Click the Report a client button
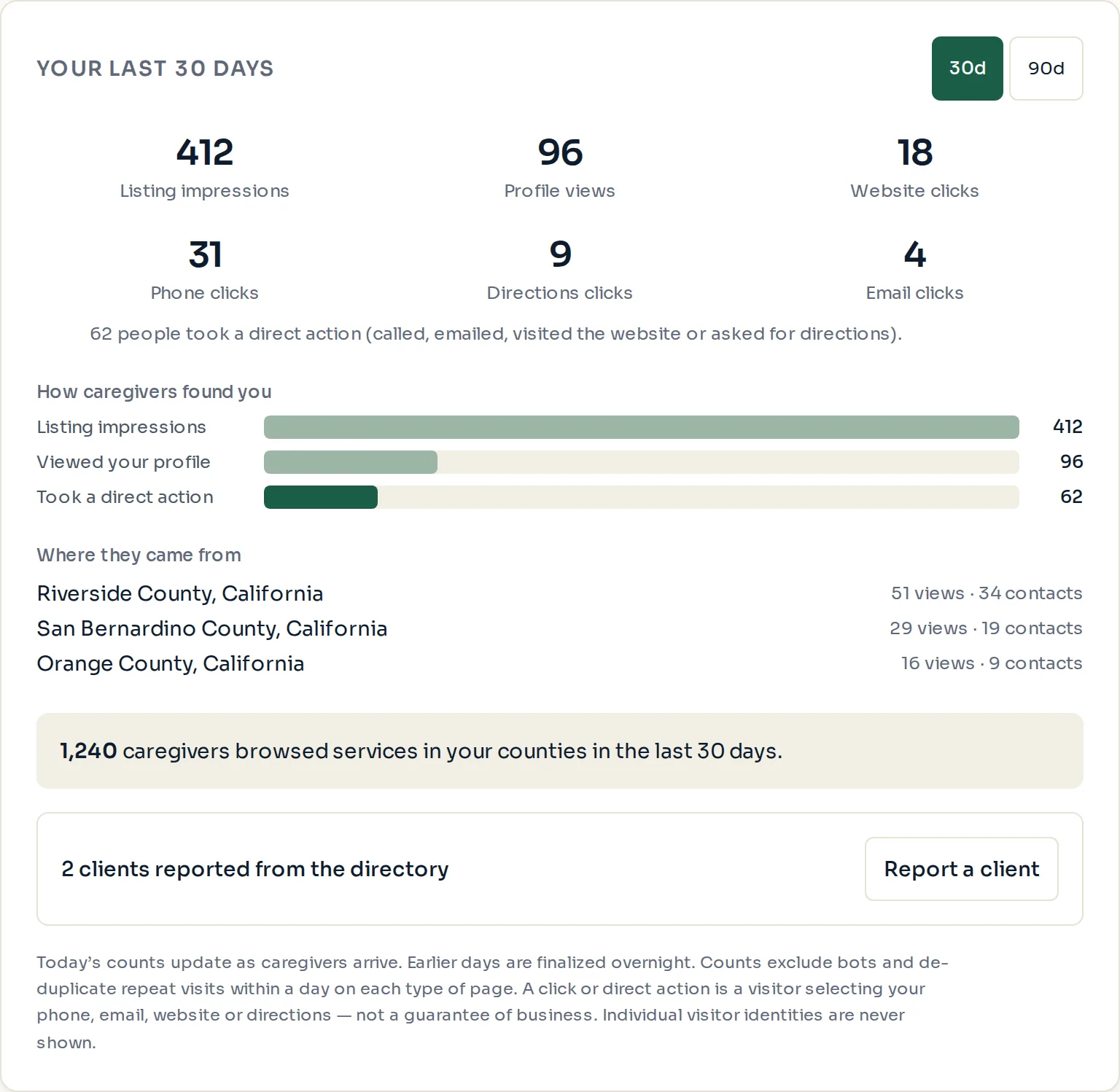The height and width of the screenshot is (1092, 1120). tap(961, 869)
